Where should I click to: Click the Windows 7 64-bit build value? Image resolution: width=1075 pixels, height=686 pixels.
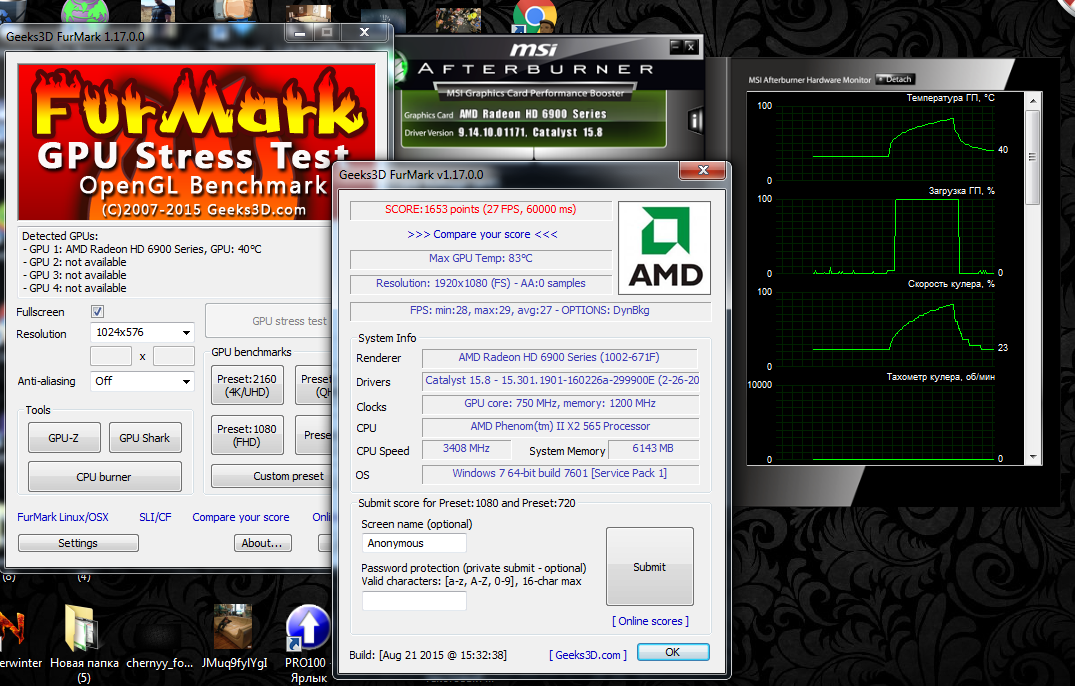click(559, 474)
